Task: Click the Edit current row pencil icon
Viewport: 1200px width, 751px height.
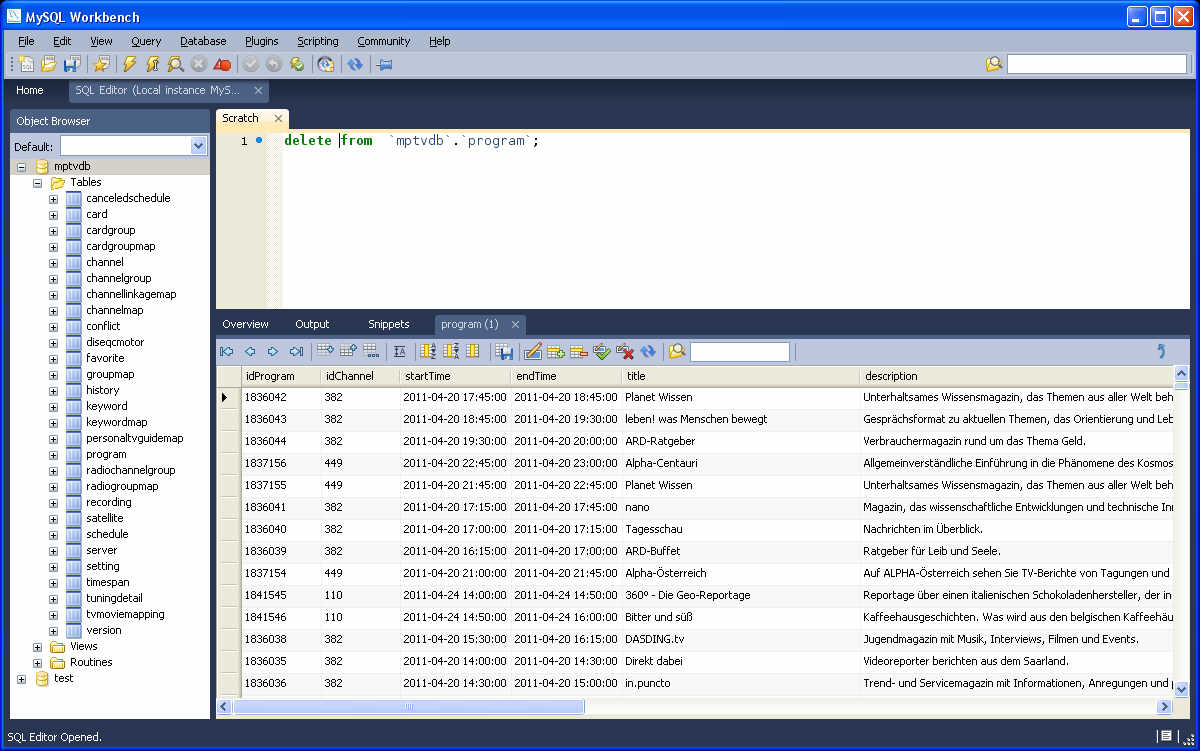Action: click(533, 351)
